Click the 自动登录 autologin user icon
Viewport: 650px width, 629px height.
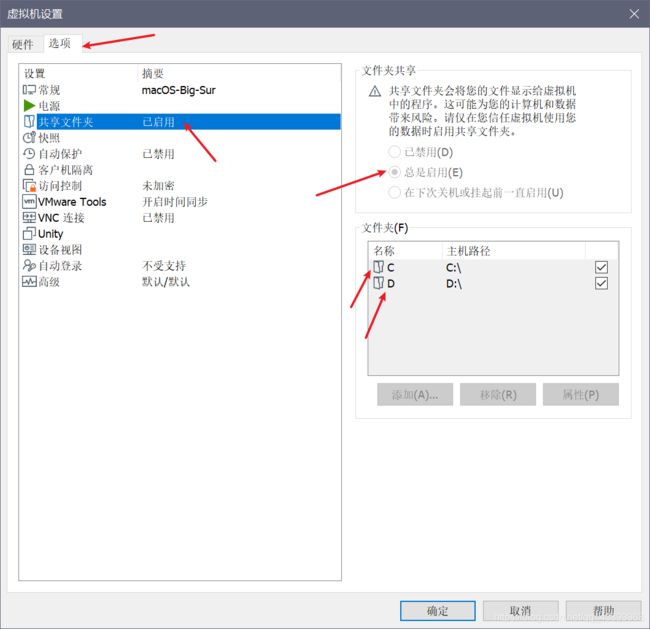(29, 265)
